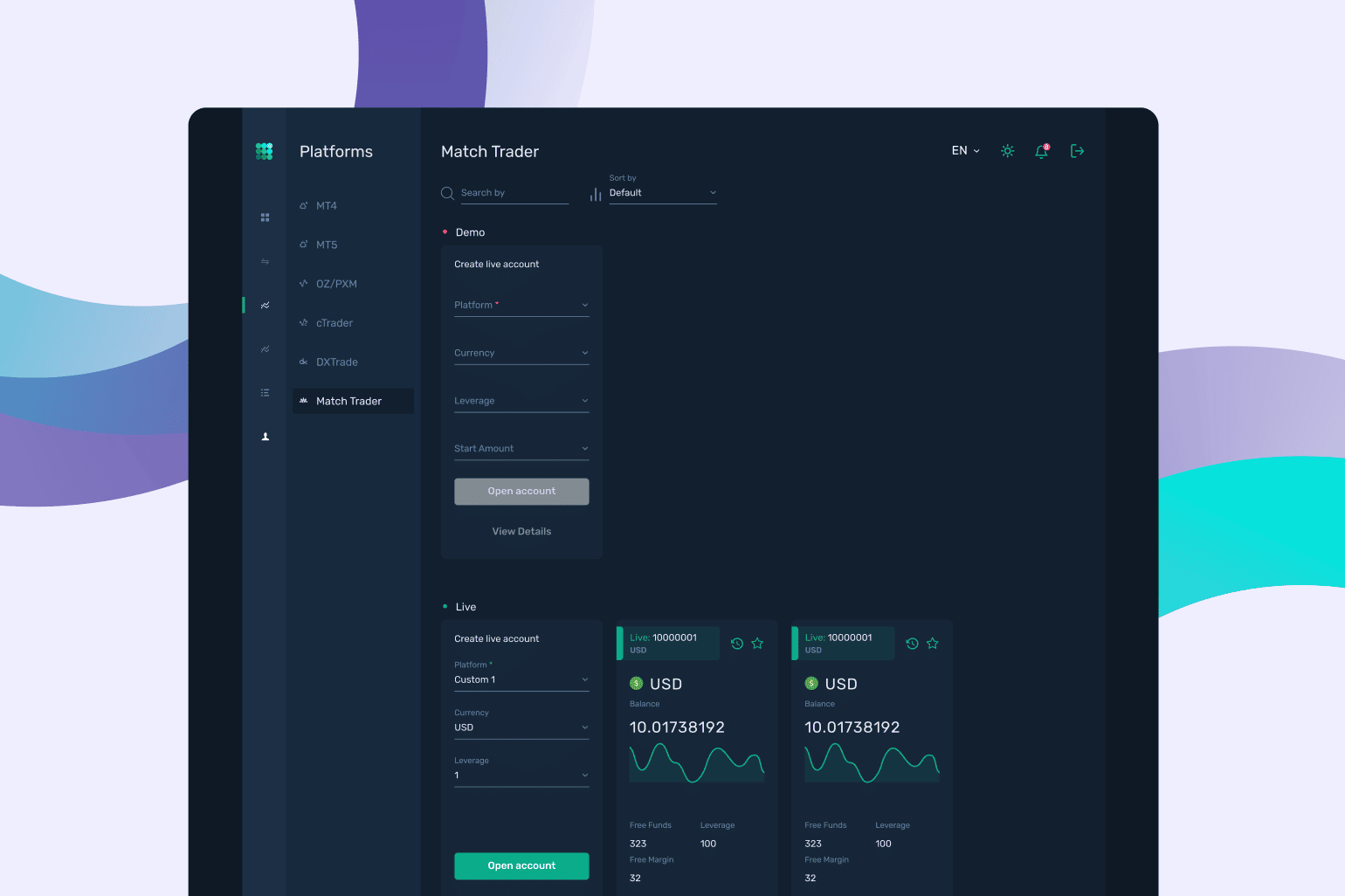Click the search magnifier icon

pyautogui.click(x=447, y=193)
